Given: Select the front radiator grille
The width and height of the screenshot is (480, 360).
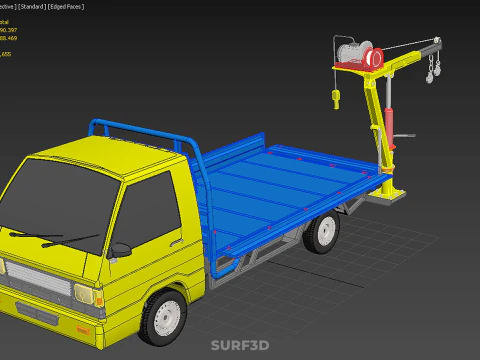Looking at the screenshot, I should (38, 278).
